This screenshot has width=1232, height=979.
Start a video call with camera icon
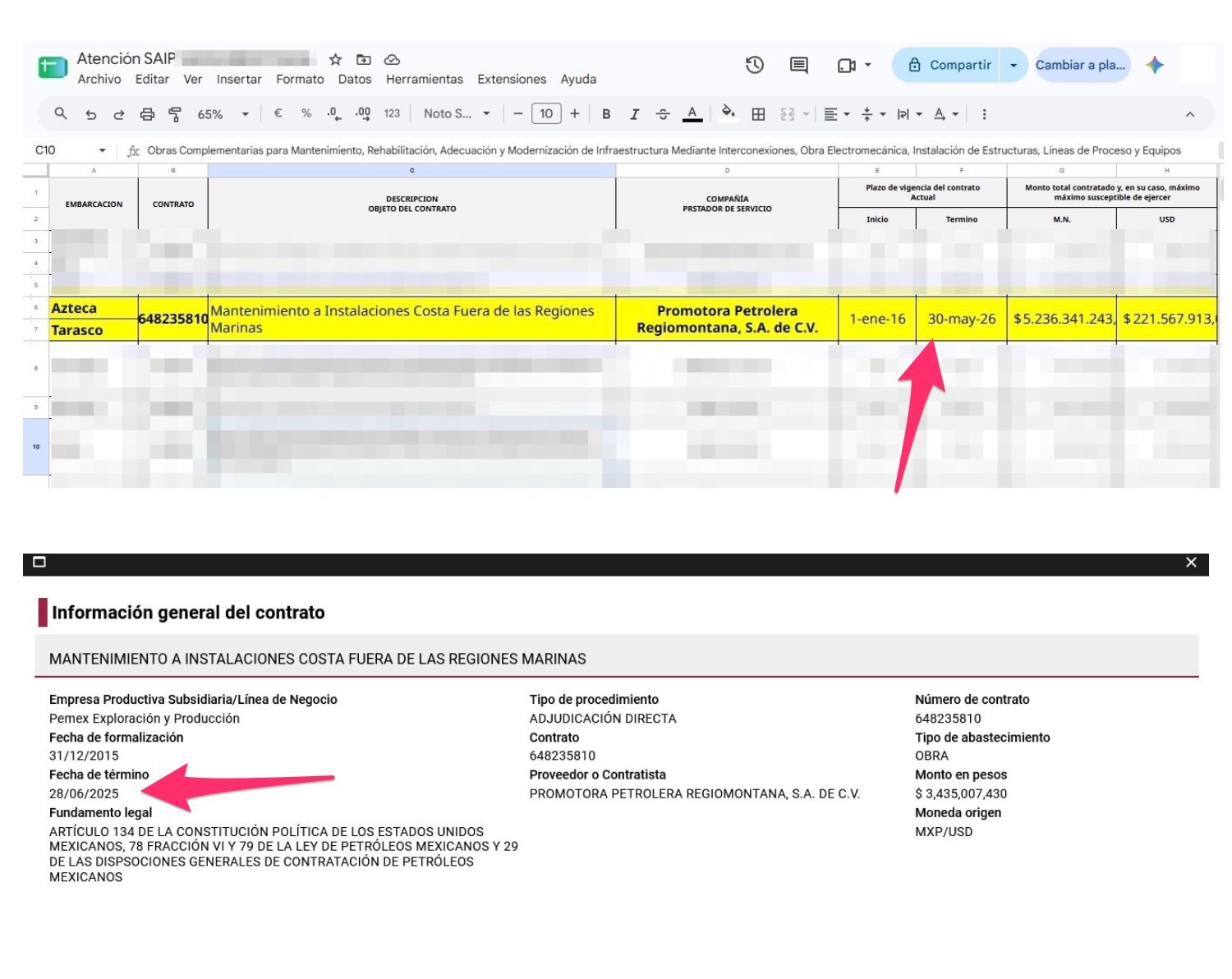pos(846,65)
